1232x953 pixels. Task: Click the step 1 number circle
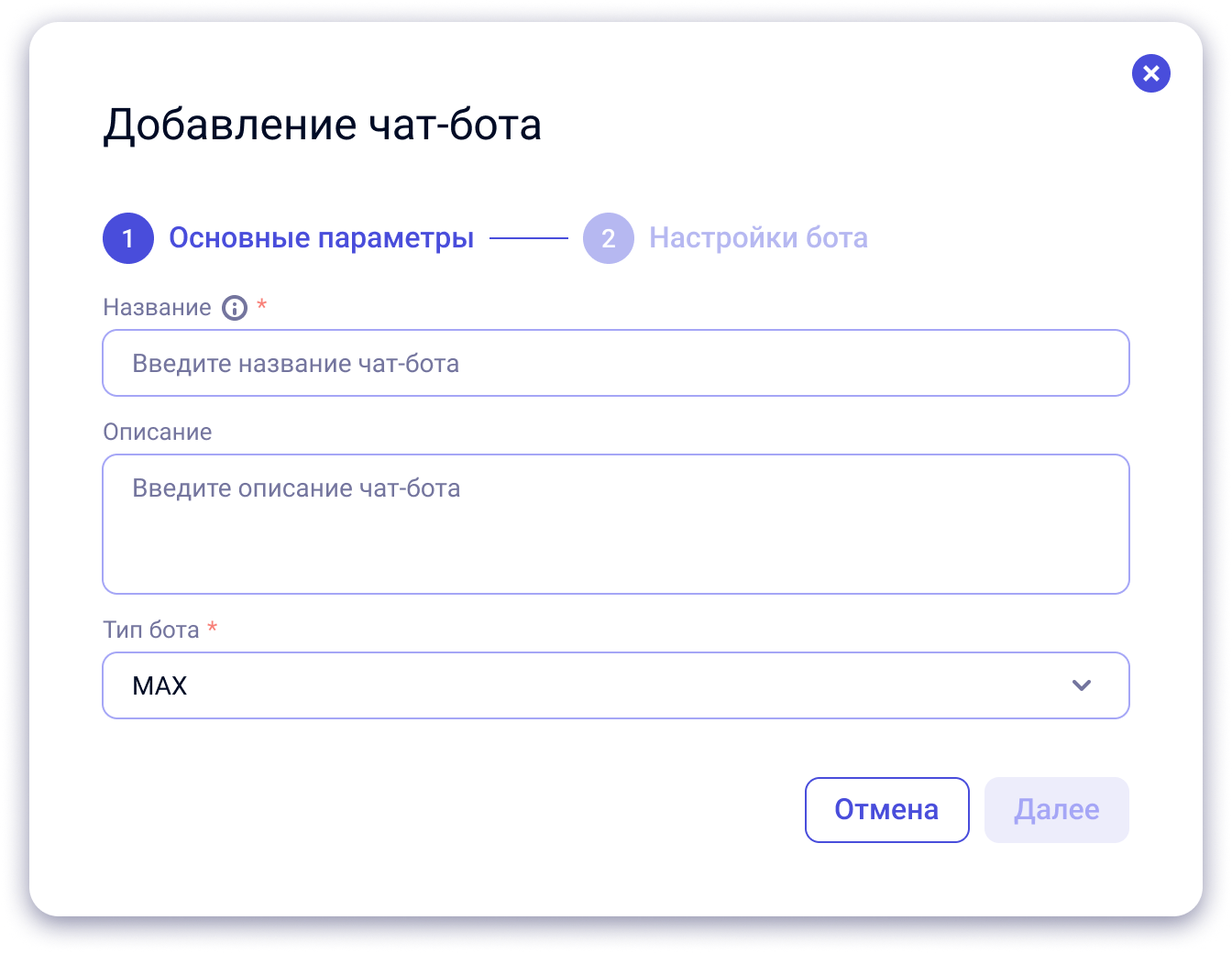coord(128,238)
